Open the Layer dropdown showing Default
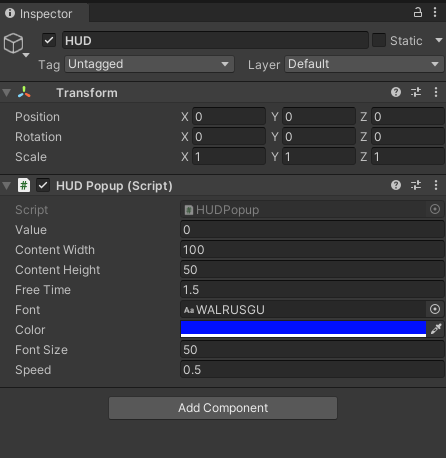 [364, 64]
